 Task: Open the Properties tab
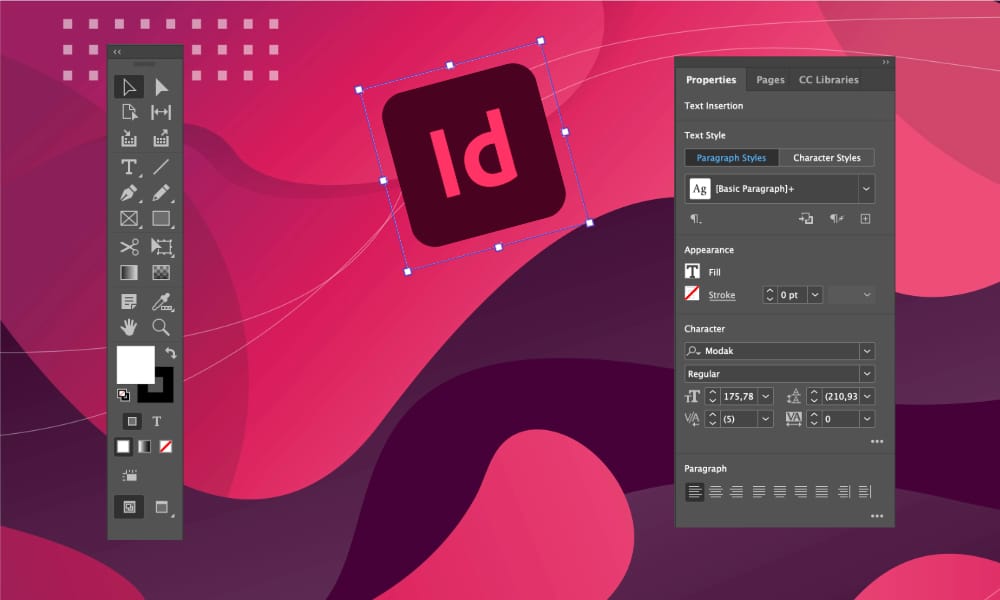(711, 80)
